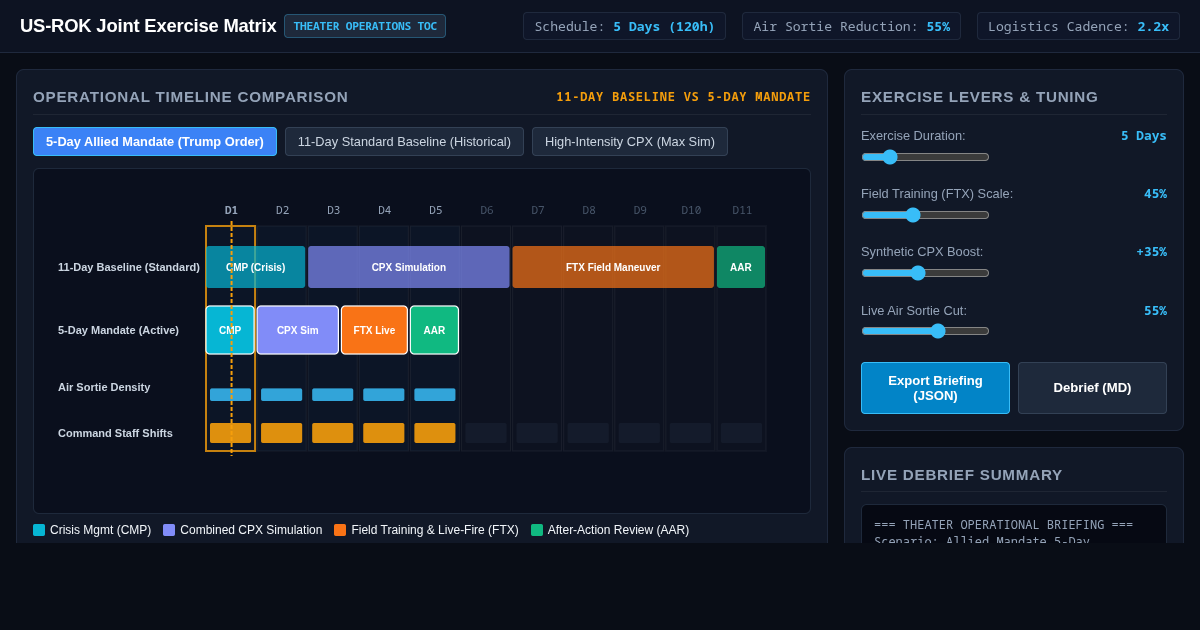Image resolution: width=1200 pixels, height=630 pixels.
Task: Click D3 day column header
Action: [x=334, y=210]
